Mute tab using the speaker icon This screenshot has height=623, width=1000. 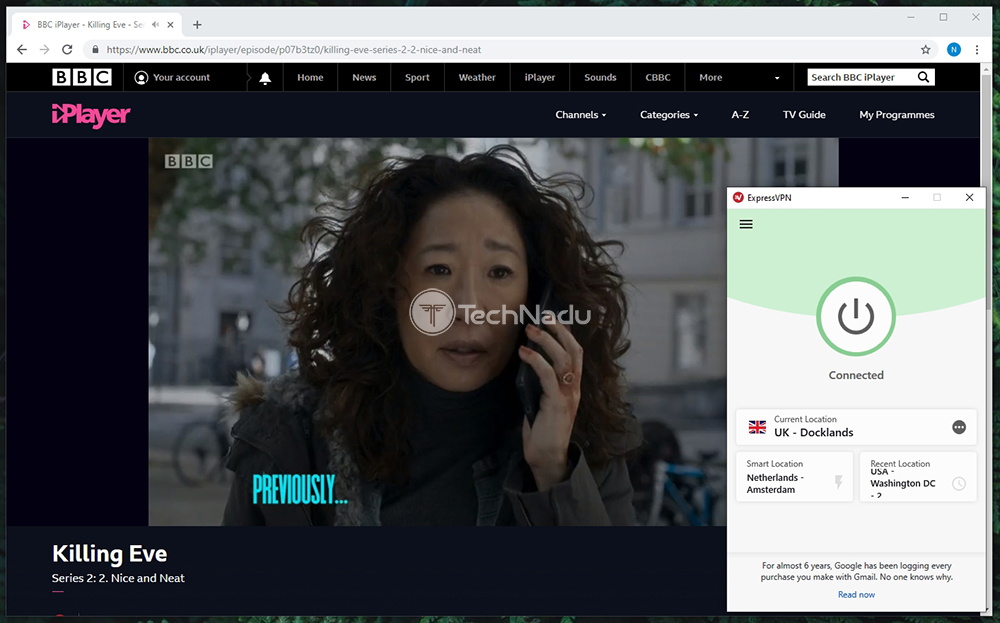click(155, 25)
